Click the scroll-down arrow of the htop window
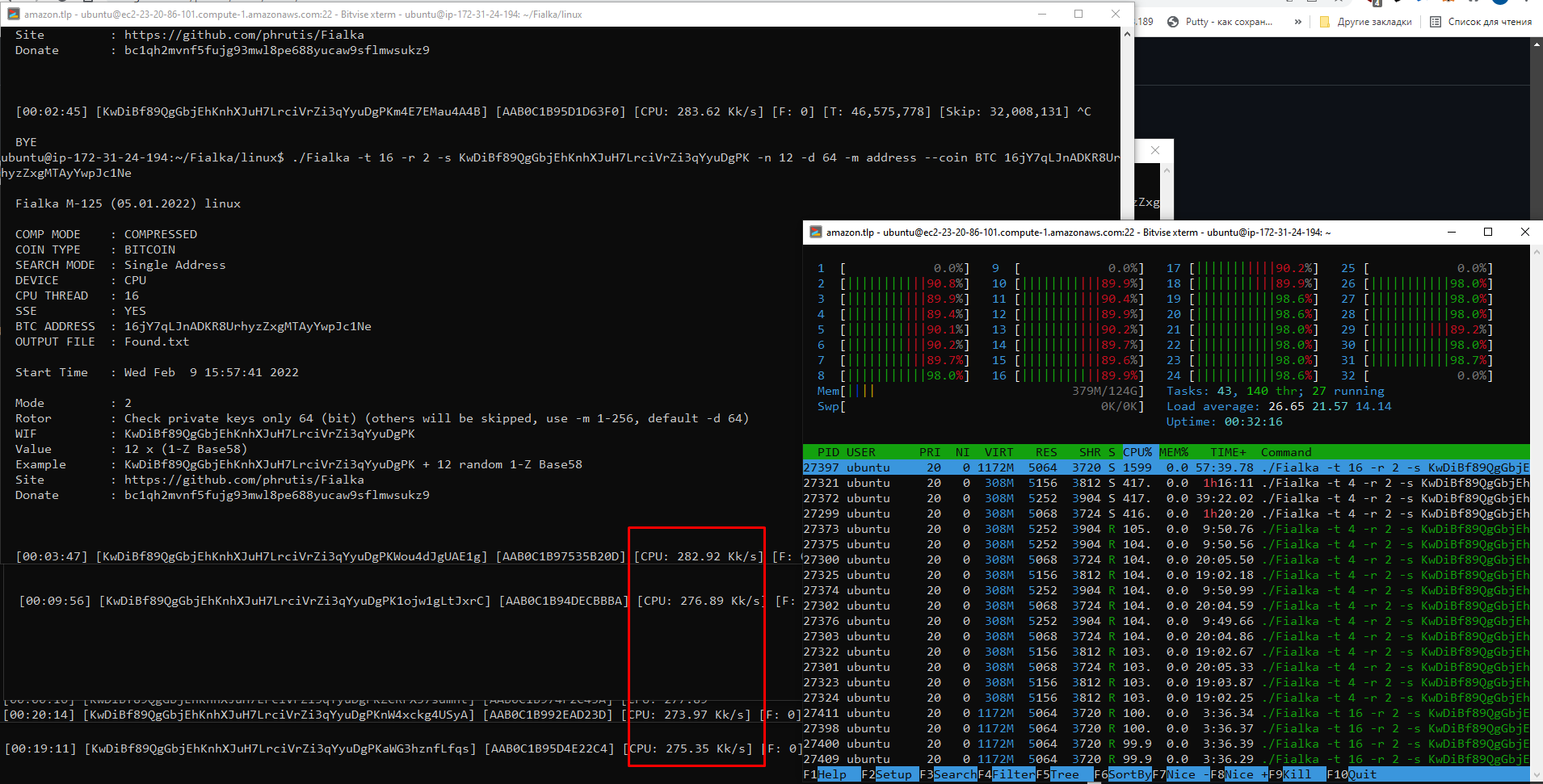 click(x=1537, y=775)
